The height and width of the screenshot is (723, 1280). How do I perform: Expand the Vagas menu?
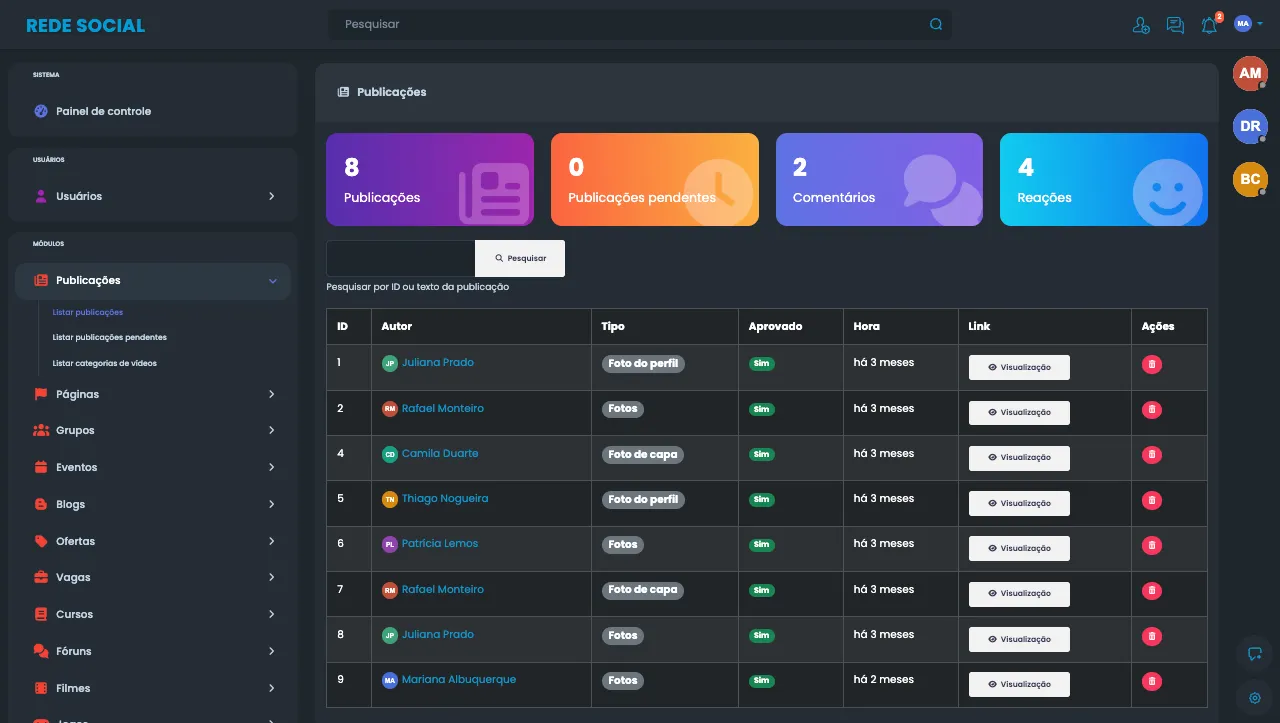point(153,577)
